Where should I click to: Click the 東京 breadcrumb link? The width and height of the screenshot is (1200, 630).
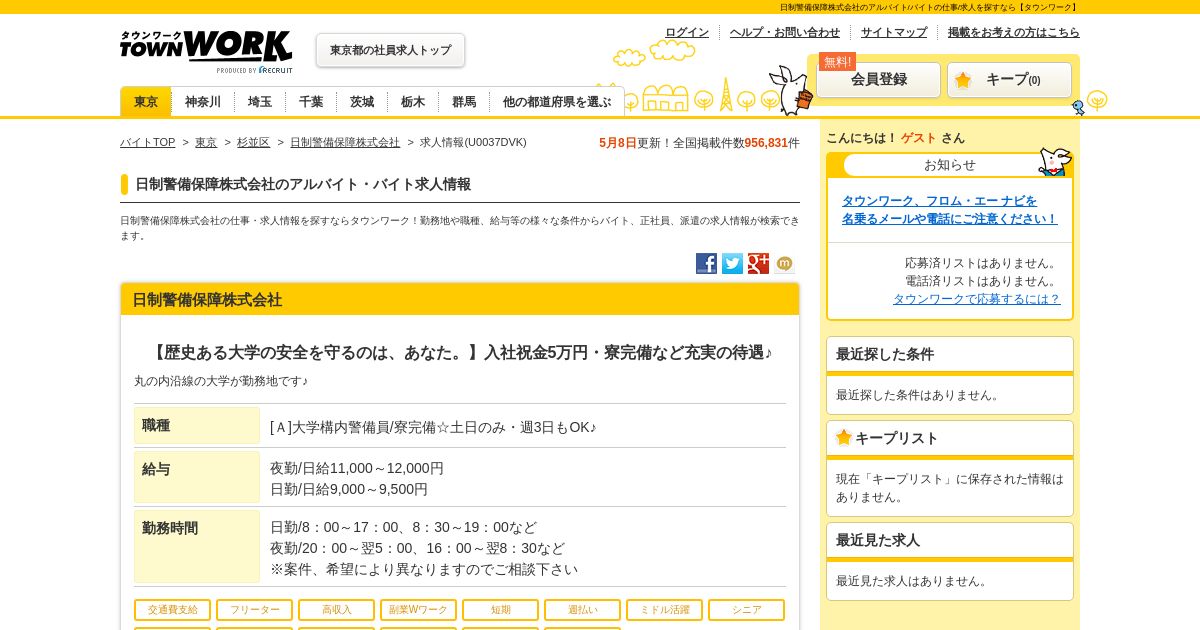(x=206, y=143)
